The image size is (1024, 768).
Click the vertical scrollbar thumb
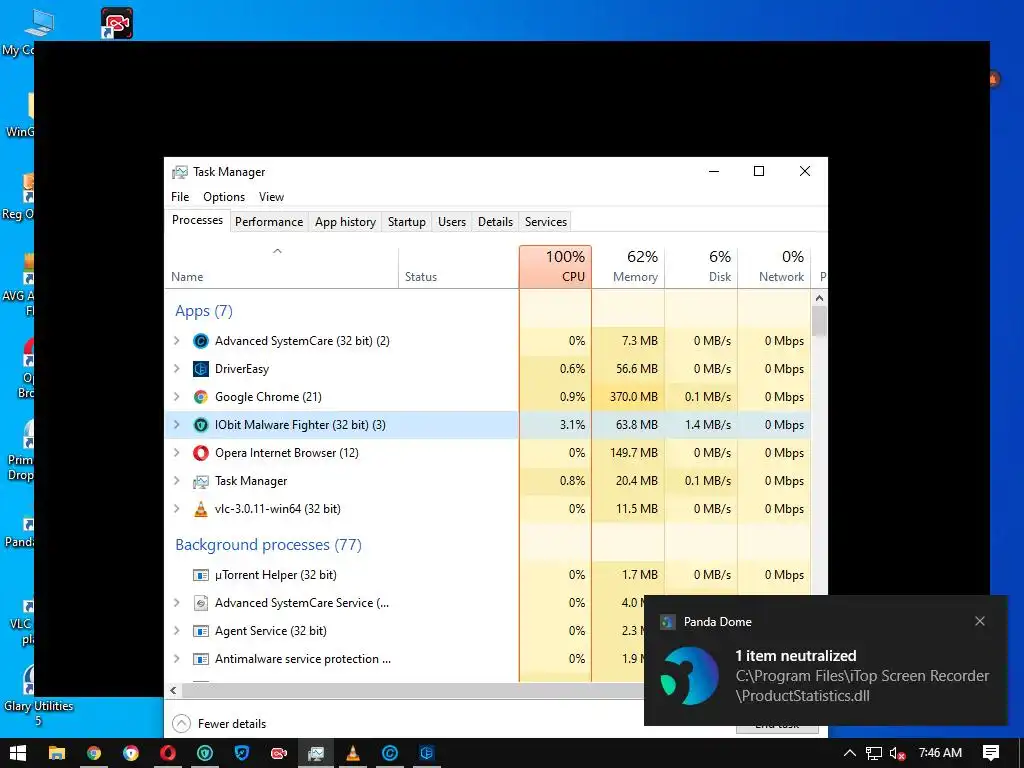coord(819,321)
